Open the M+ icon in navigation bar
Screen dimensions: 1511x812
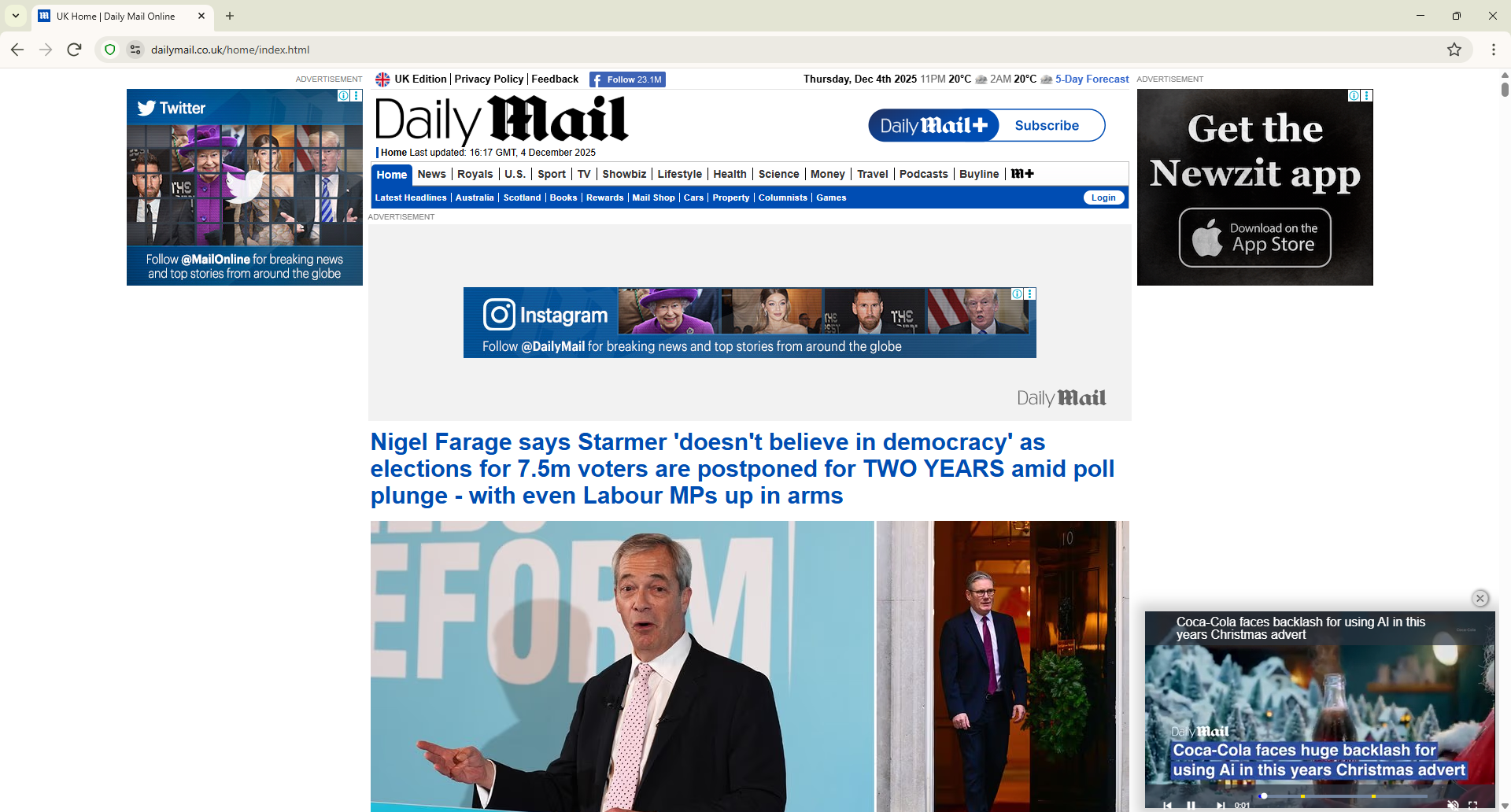click(1022, 174)
